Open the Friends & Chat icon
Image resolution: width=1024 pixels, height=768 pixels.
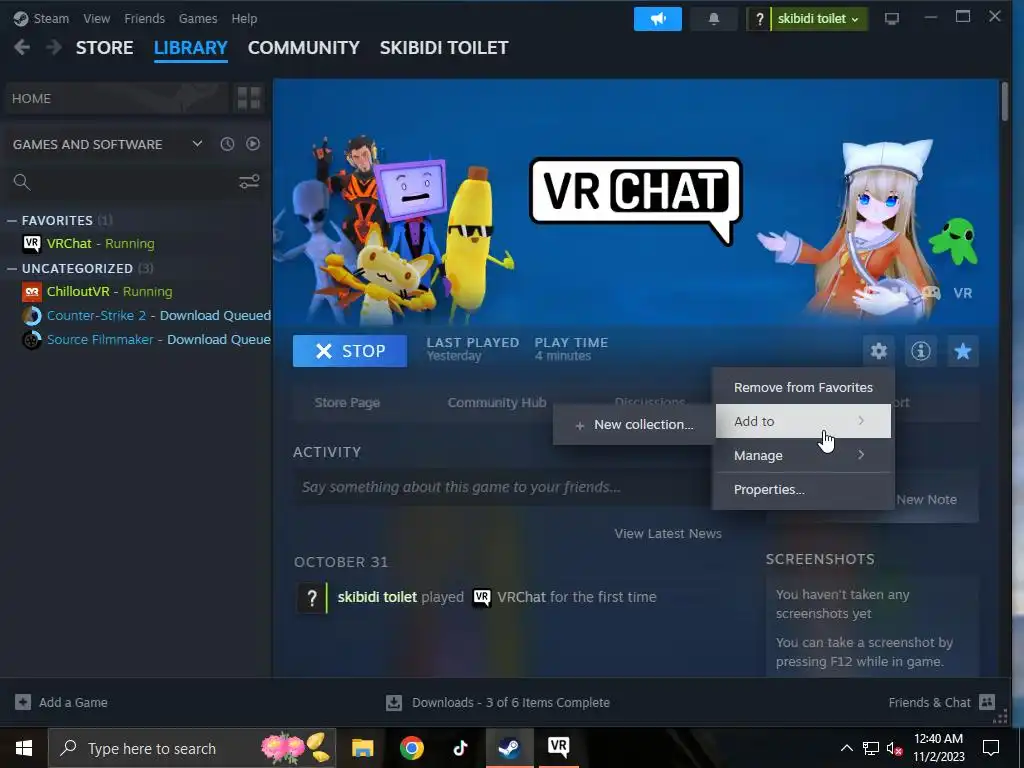(x=987, y=702)
